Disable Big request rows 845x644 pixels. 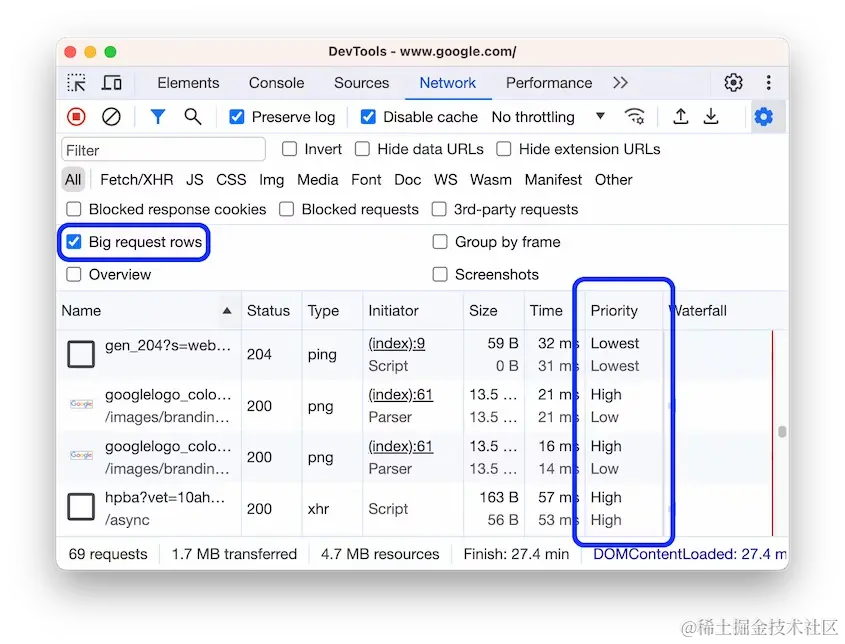(74, 242)
